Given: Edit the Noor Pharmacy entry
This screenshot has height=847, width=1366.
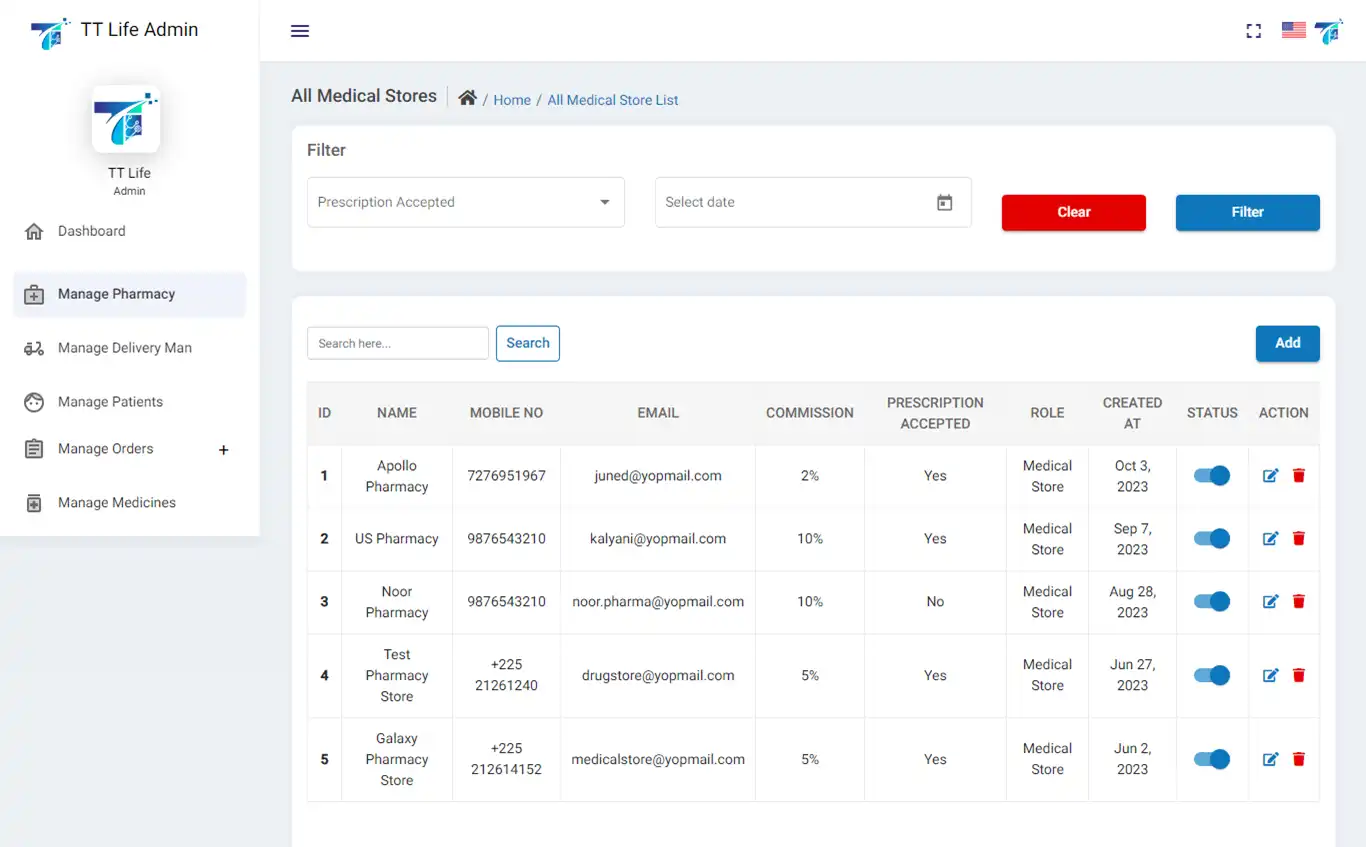Looking at the screenshot, I should point(1270,602).
